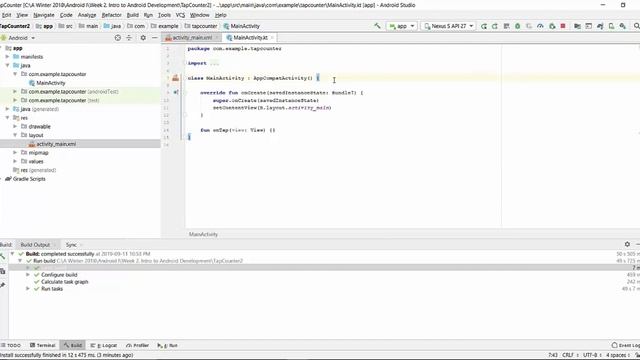Screen dimensions: 640x360
Task: Open the app run configuration dropdown
Action: pyautogui.click(x=402, y=26)
